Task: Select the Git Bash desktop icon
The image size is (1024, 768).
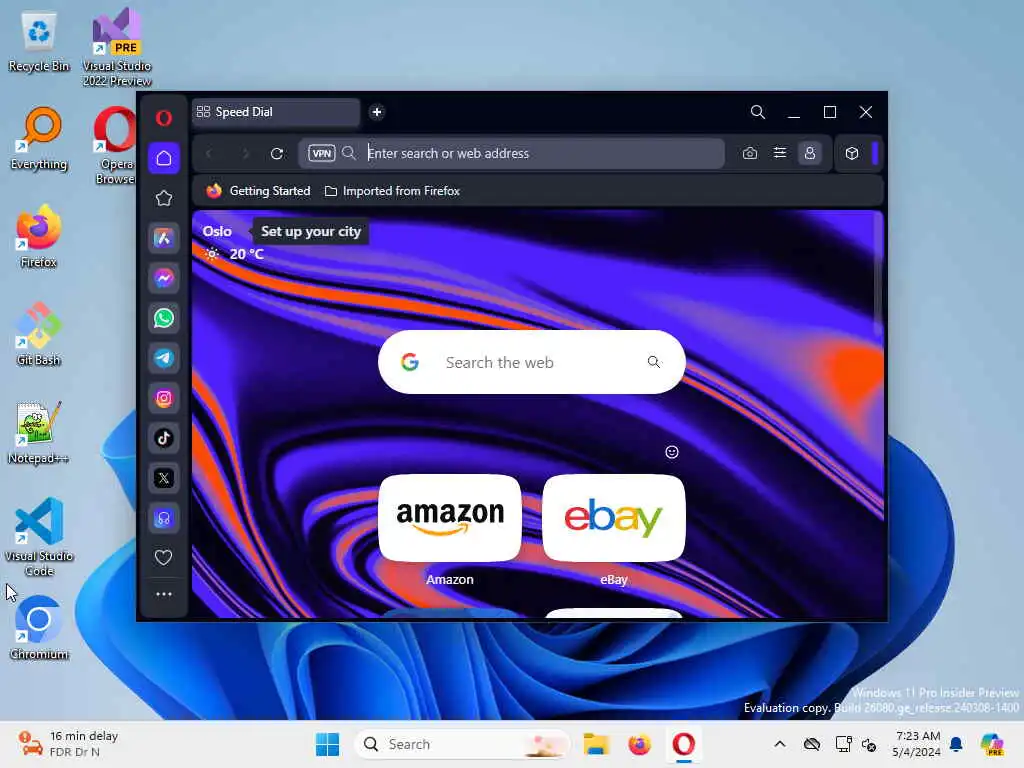Action: [39, 334]
